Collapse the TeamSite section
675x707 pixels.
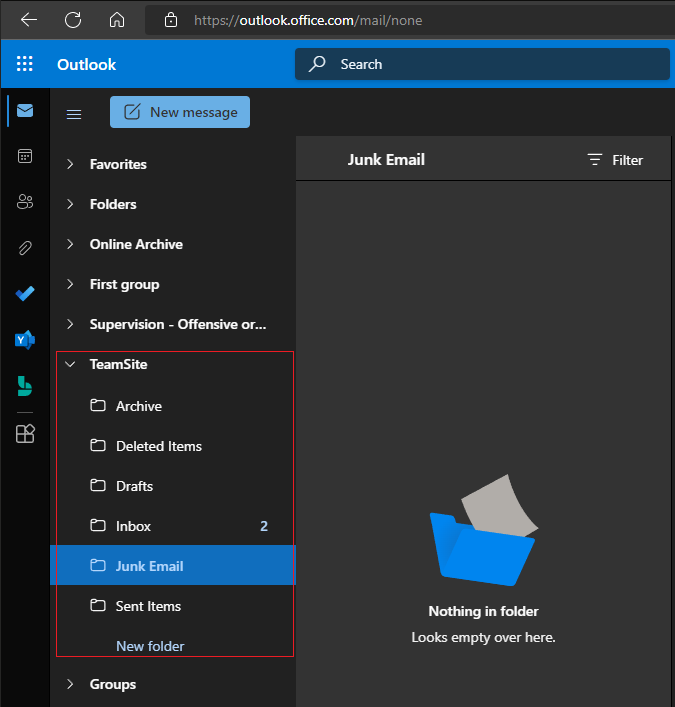(70, 364)
